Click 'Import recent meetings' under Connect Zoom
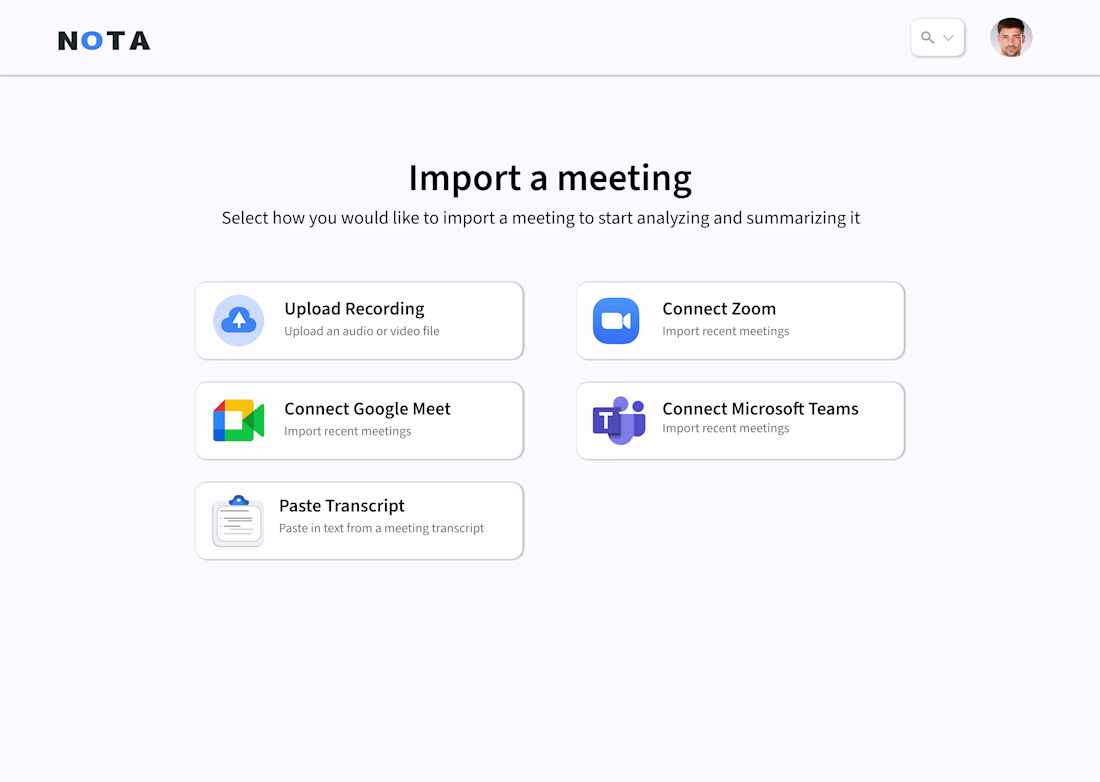The height and width of the screenshot is (782, 1100). click(x=725, y=331)
